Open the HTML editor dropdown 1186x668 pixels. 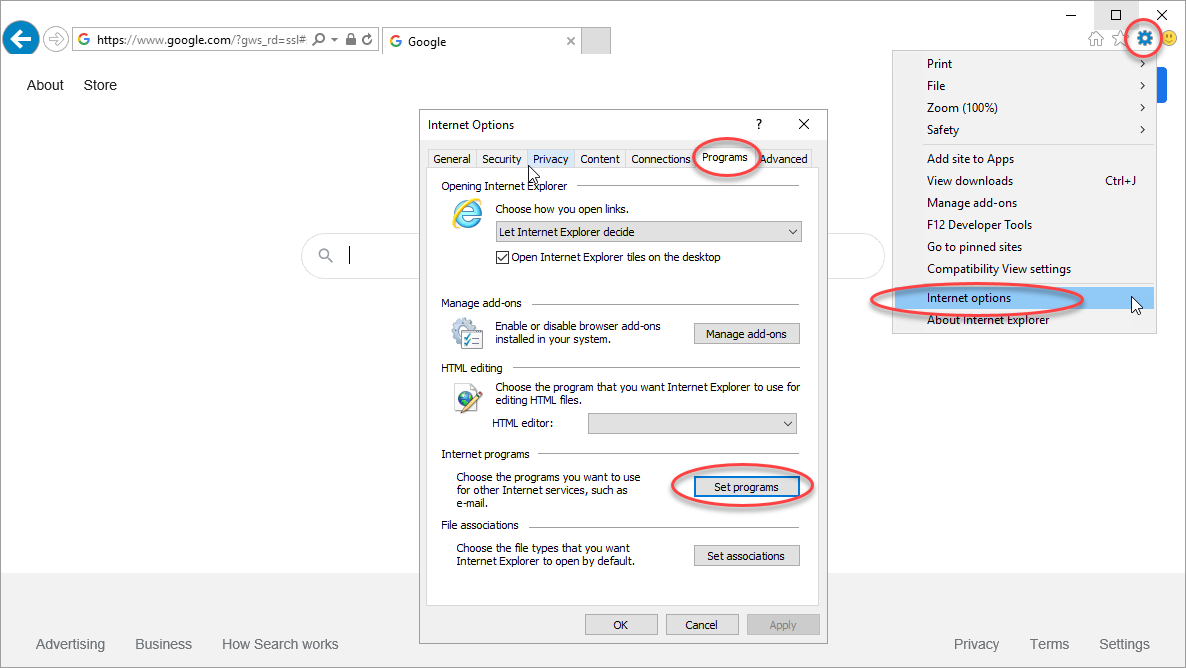click(x=692, y=424)
